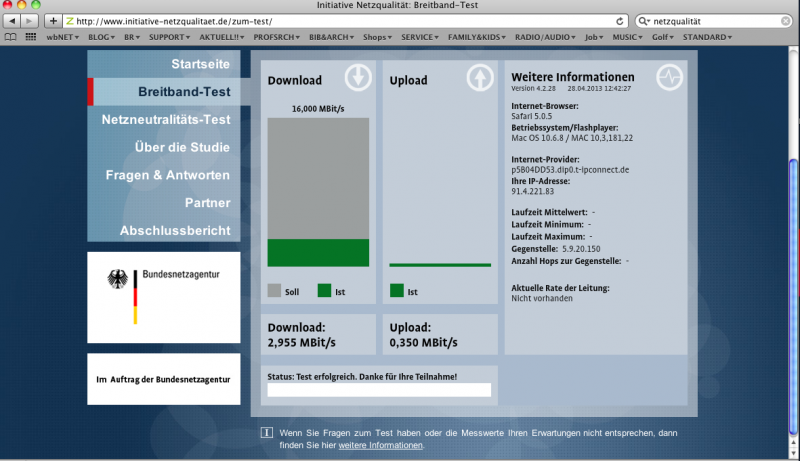The image size is (800, 461).
Task: Click the test status progress bar
Action: [x=379, y=390]
